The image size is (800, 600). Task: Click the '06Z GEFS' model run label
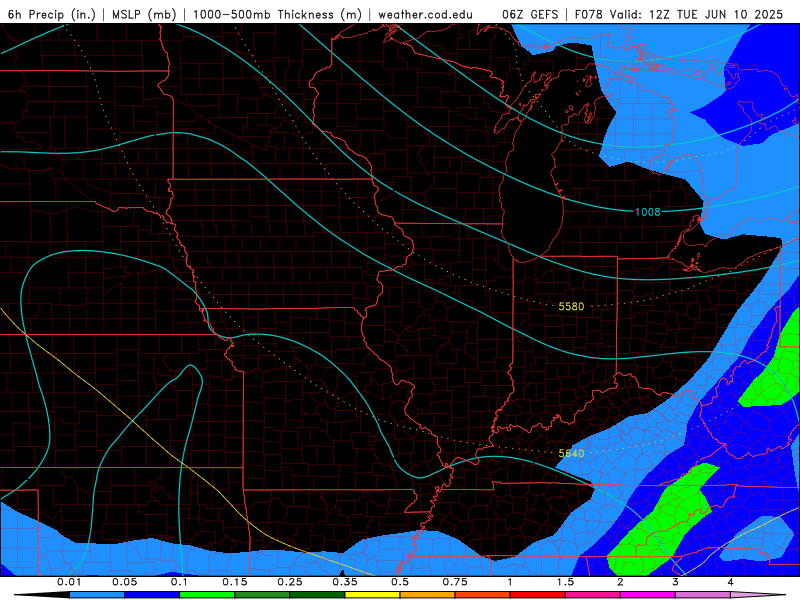[530, 15]
